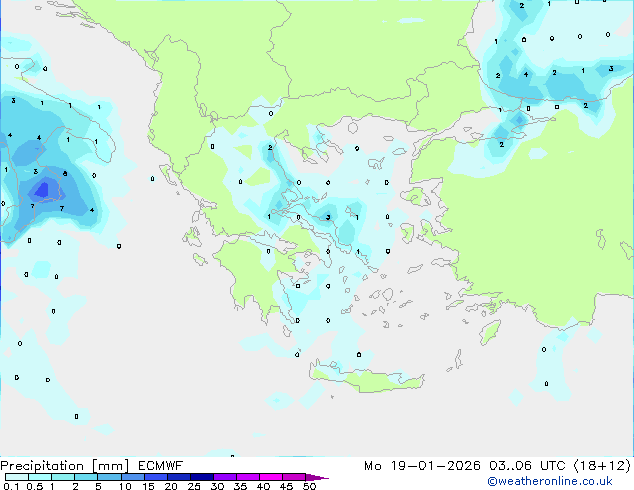Click the '0.5' legend scale label
The width and height of the screenshot is (634, 490).
tap(35, 486)
